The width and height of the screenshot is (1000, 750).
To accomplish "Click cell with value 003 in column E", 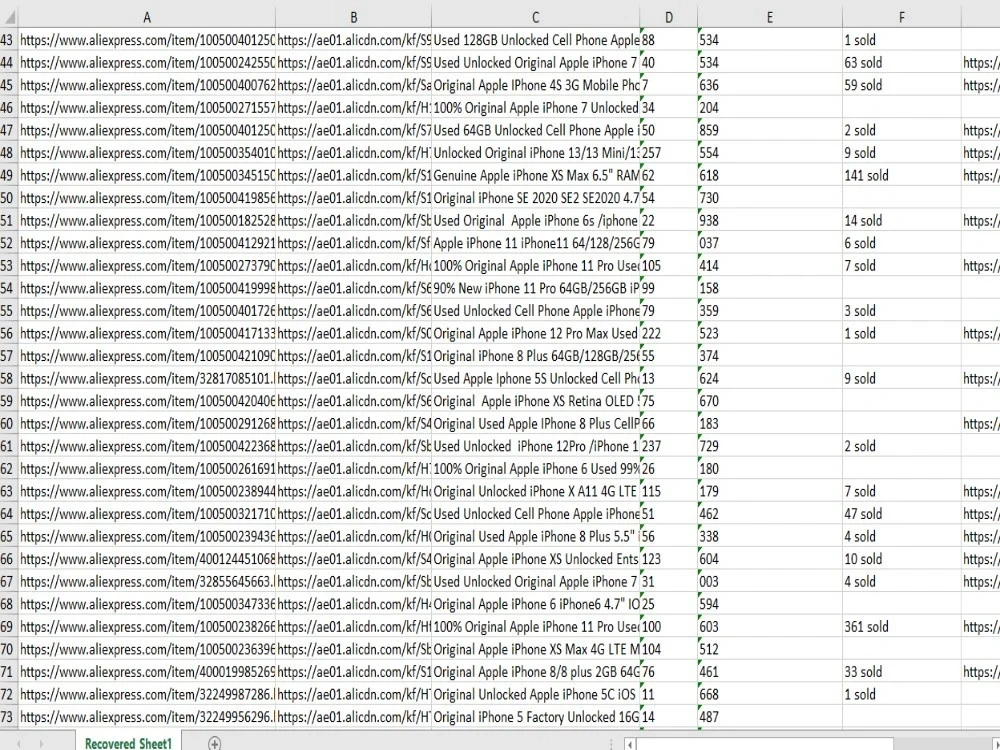I will [770, 582].
